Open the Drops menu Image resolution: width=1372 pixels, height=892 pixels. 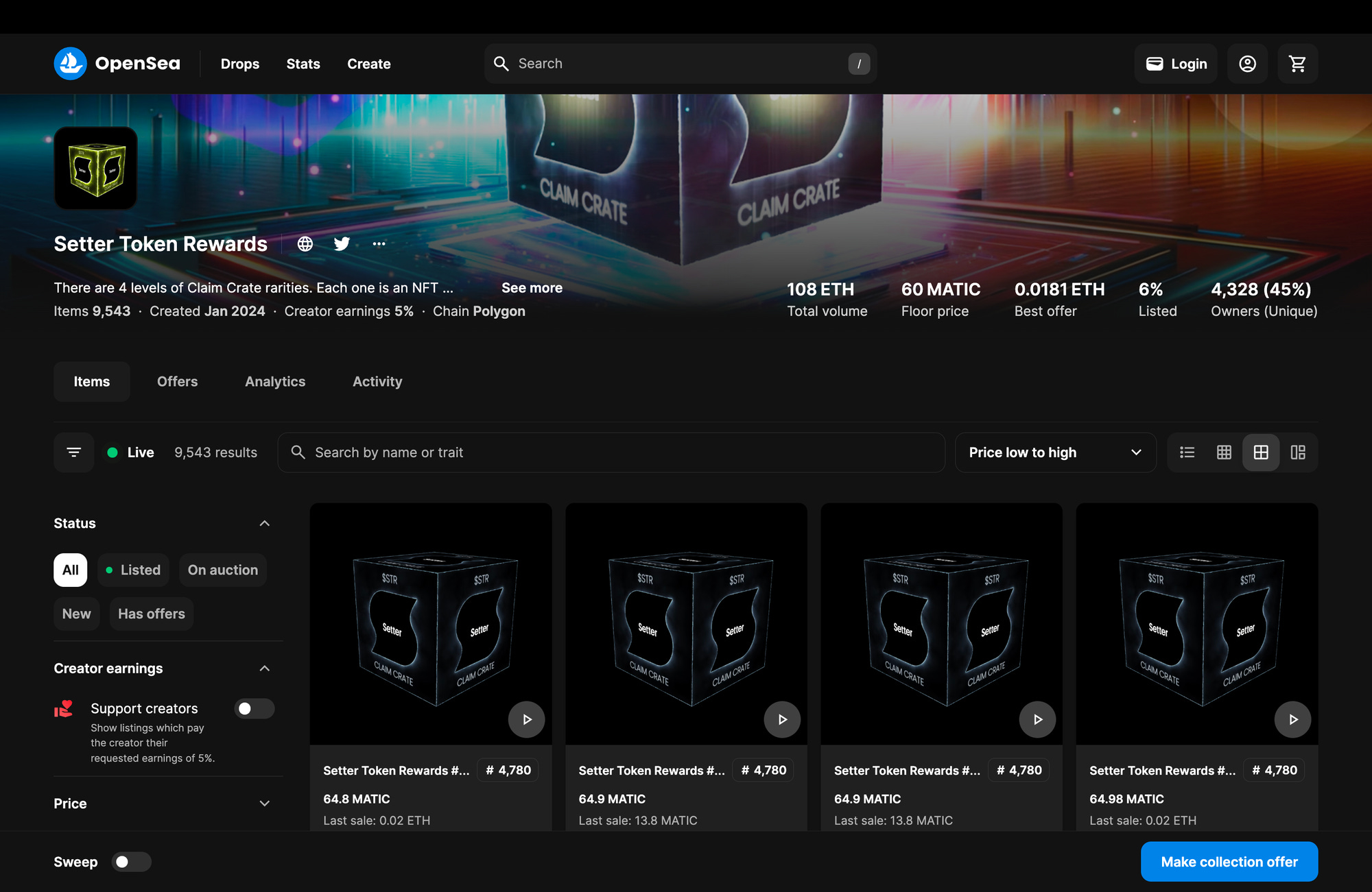[x=240, y=64]
